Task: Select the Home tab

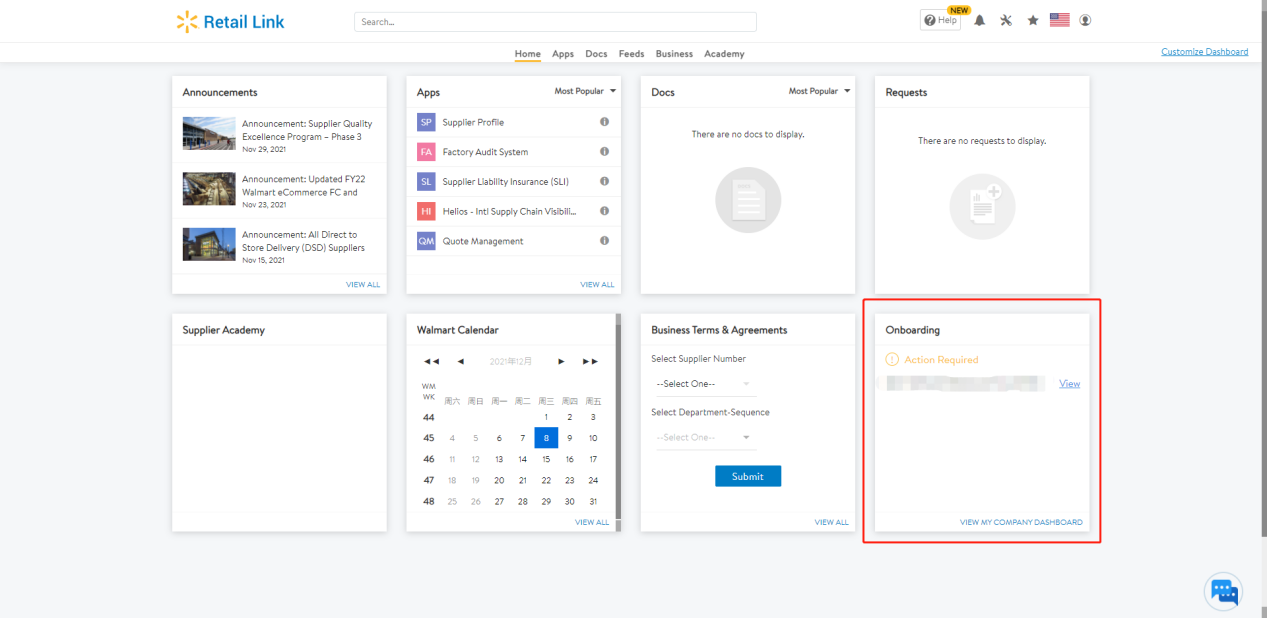Action: (528, 54)
